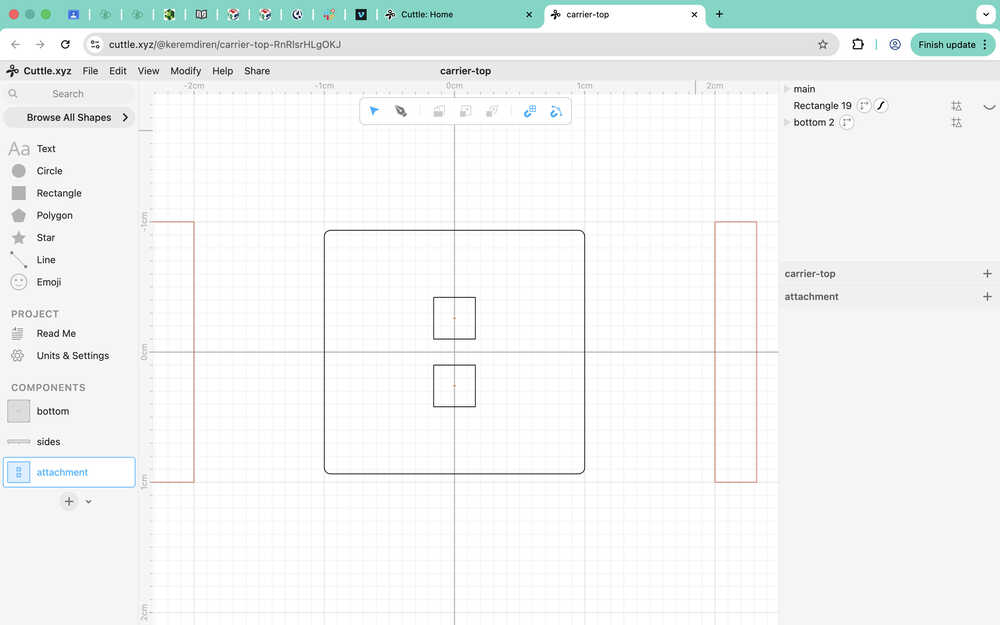Open bottom 2 modifier settings icon
This screenshot has width=1000, height=625.
[957, 122]
